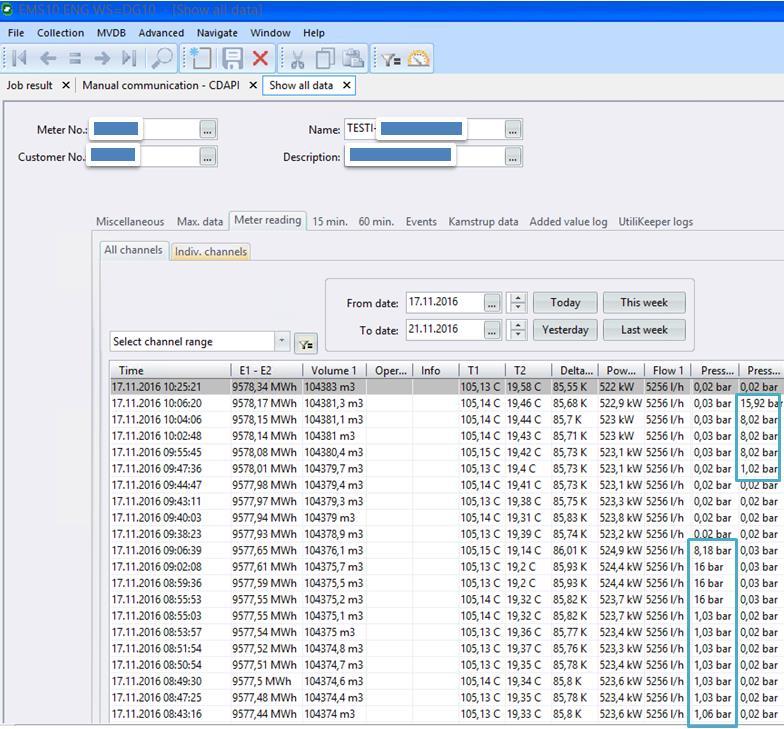The height and width of the screenshot is (729, 784).
Task: Open the File menu
Action: tap(16, 33)
